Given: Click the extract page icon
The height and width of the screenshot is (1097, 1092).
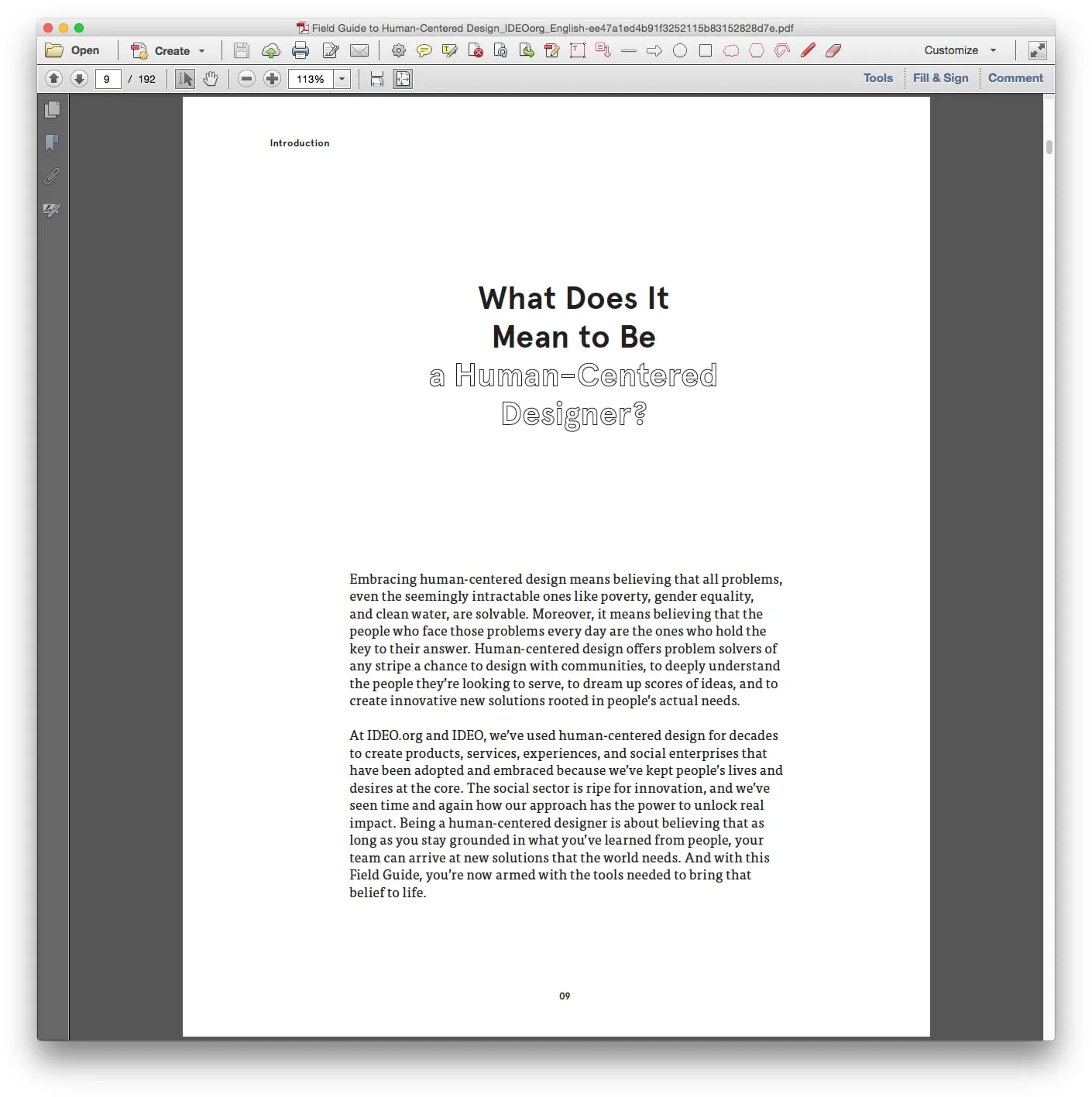Looking at the screenshot, I should [x=527, y=50].
